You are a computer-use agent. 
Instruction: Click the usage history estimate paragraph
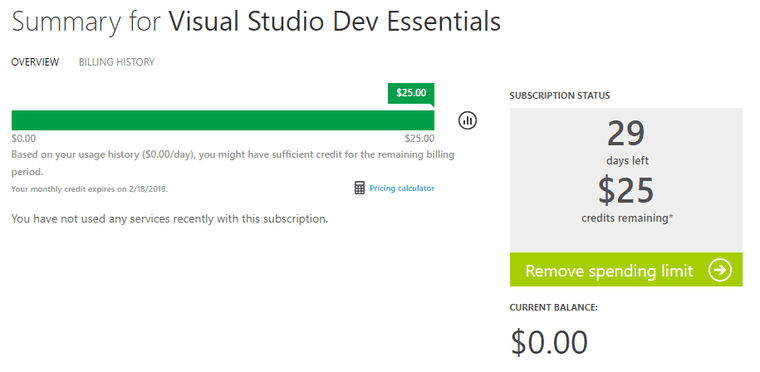[233, 163]
